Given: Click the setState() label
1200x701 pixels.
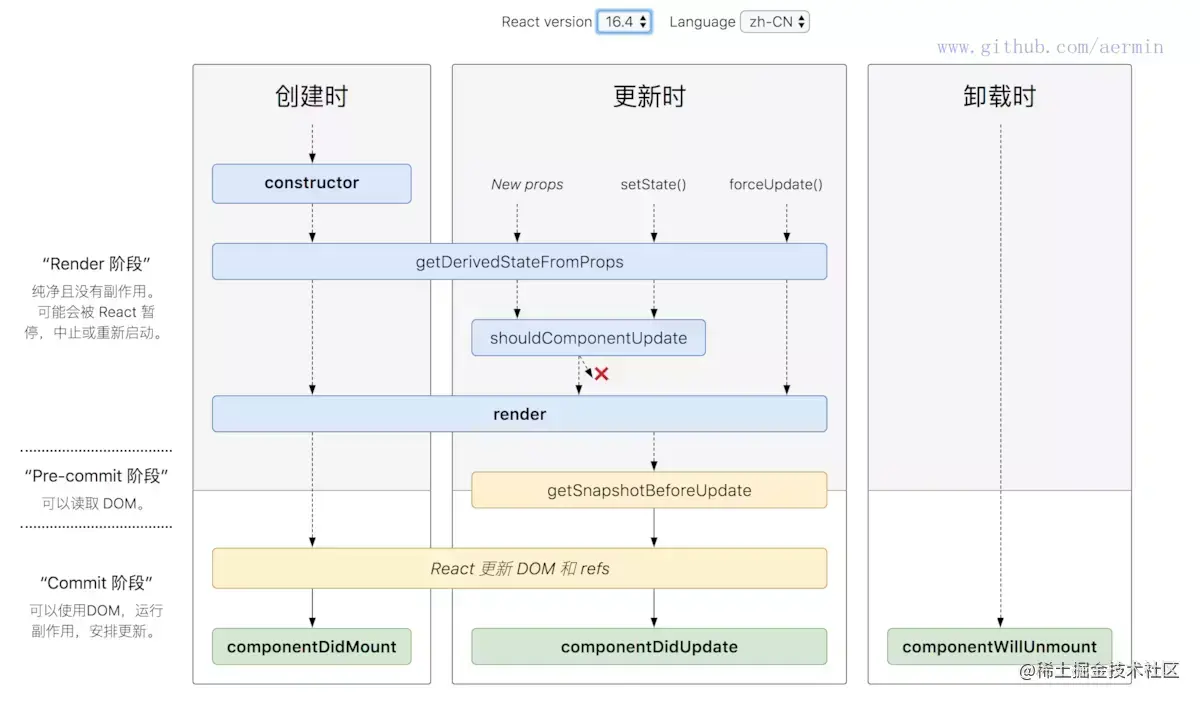Looking at the screenshot, I should 653,184.
